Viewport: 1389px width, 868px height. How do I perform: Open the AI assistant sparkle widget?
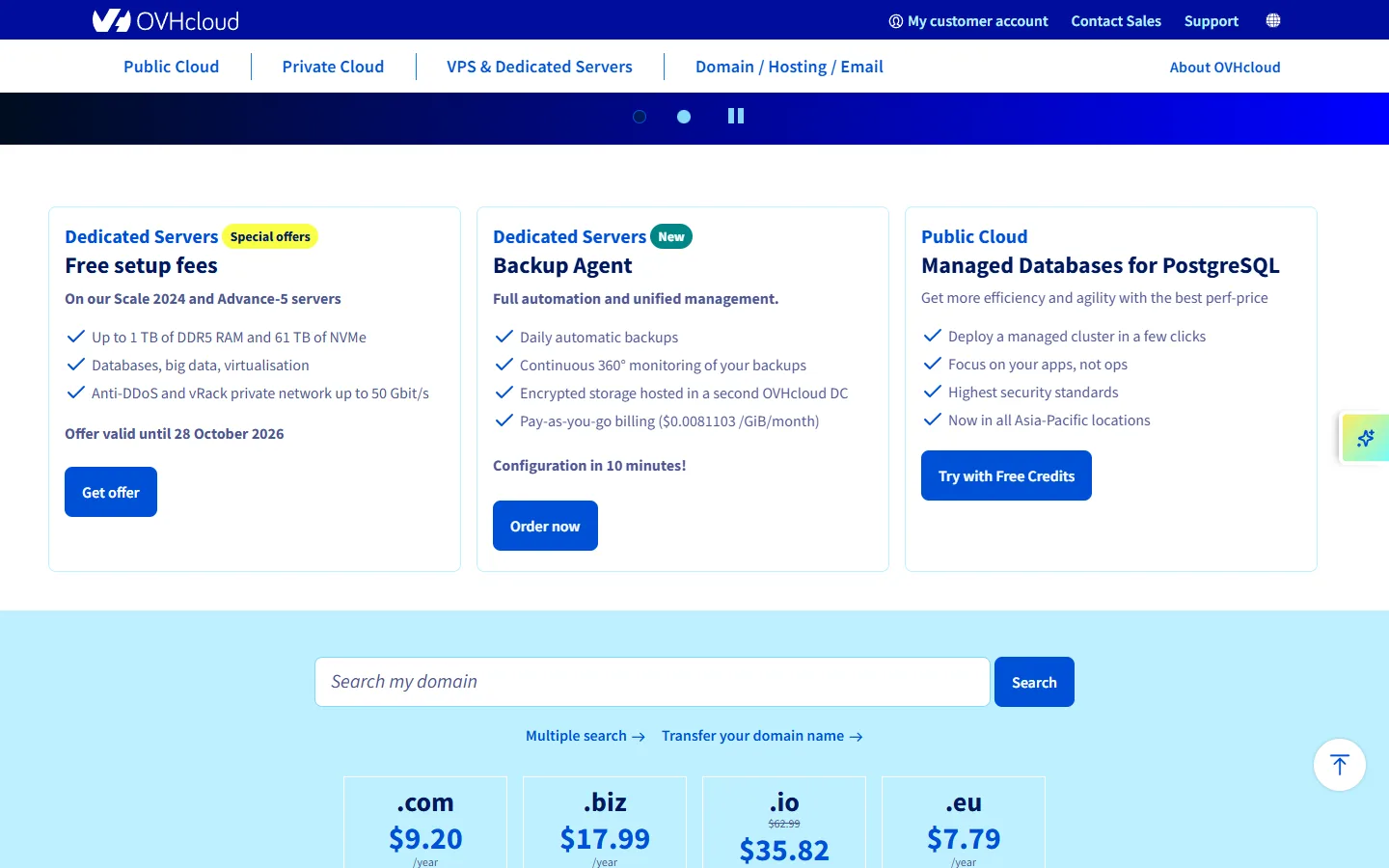pyautogui.click(x=1366, y=438)
